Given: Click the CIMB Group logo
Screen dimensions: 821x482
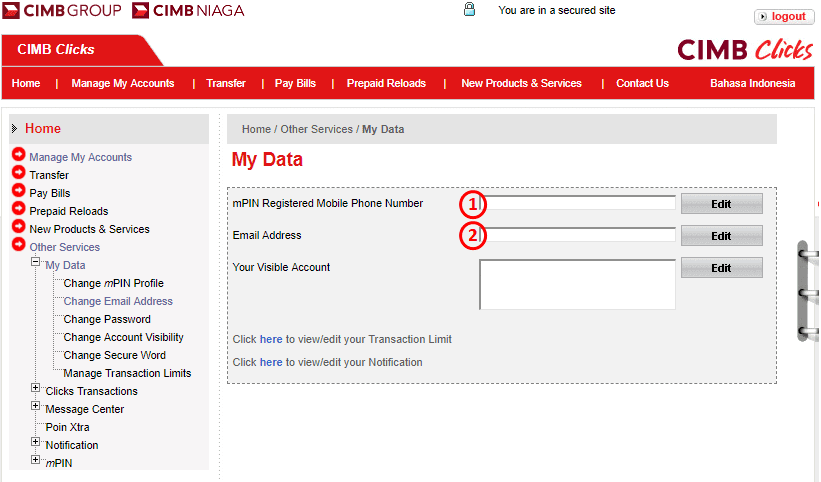Looking at the screenshot, I should pos(62,10).
